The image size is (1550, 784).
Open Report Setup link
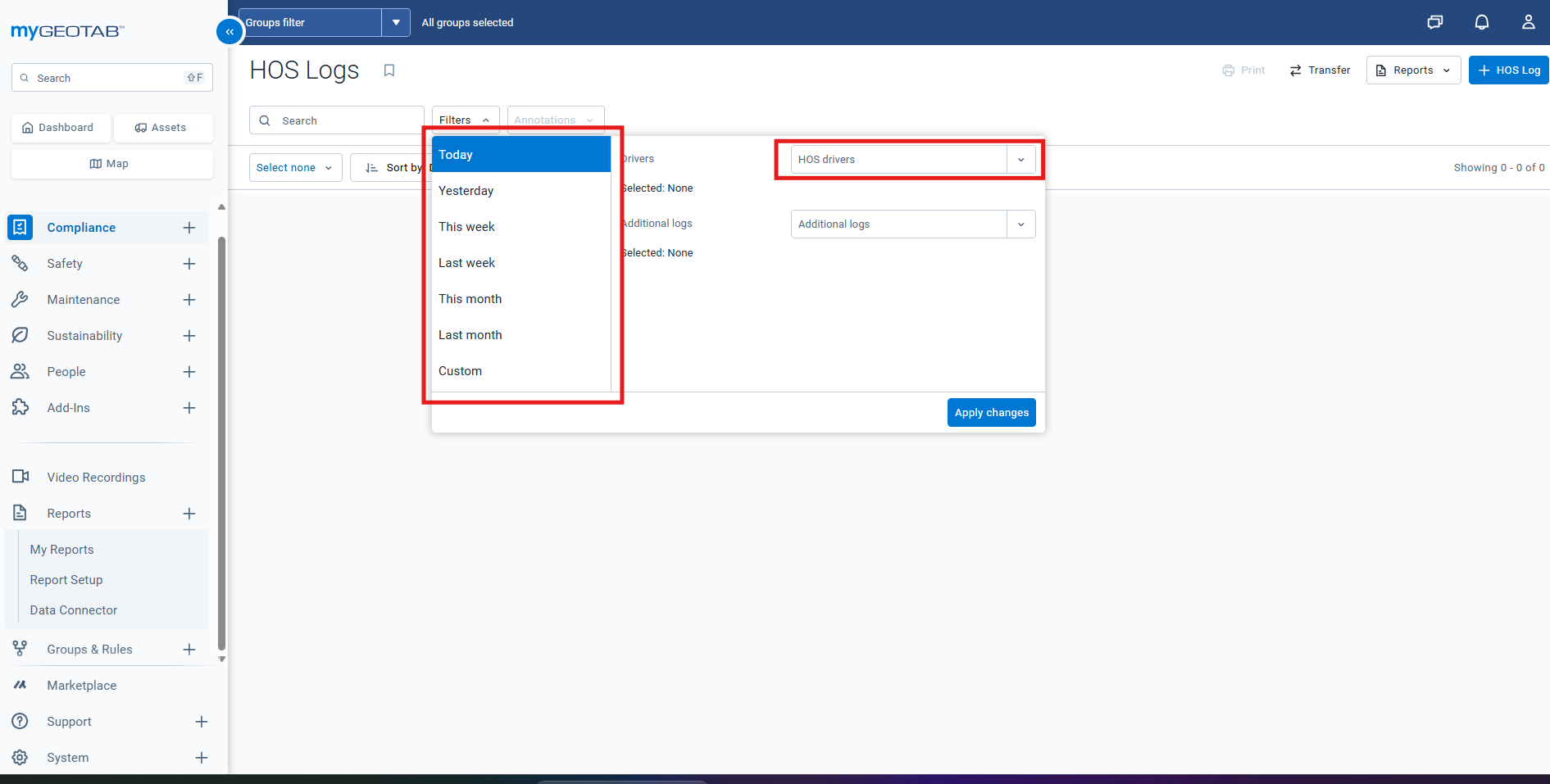[x=66, y=579]
